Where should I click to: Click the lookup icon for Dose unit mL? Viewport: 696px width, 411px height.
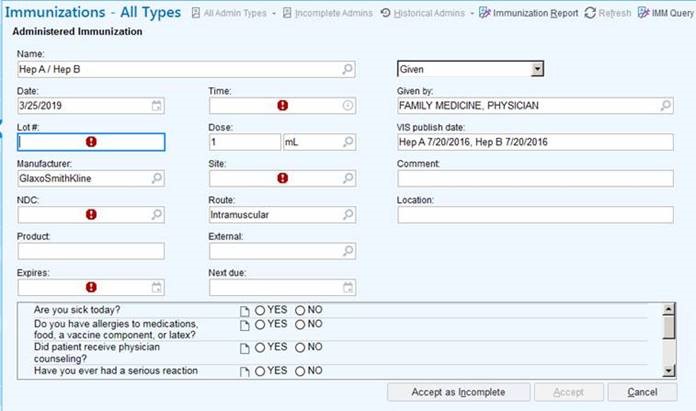coord(348,142)
